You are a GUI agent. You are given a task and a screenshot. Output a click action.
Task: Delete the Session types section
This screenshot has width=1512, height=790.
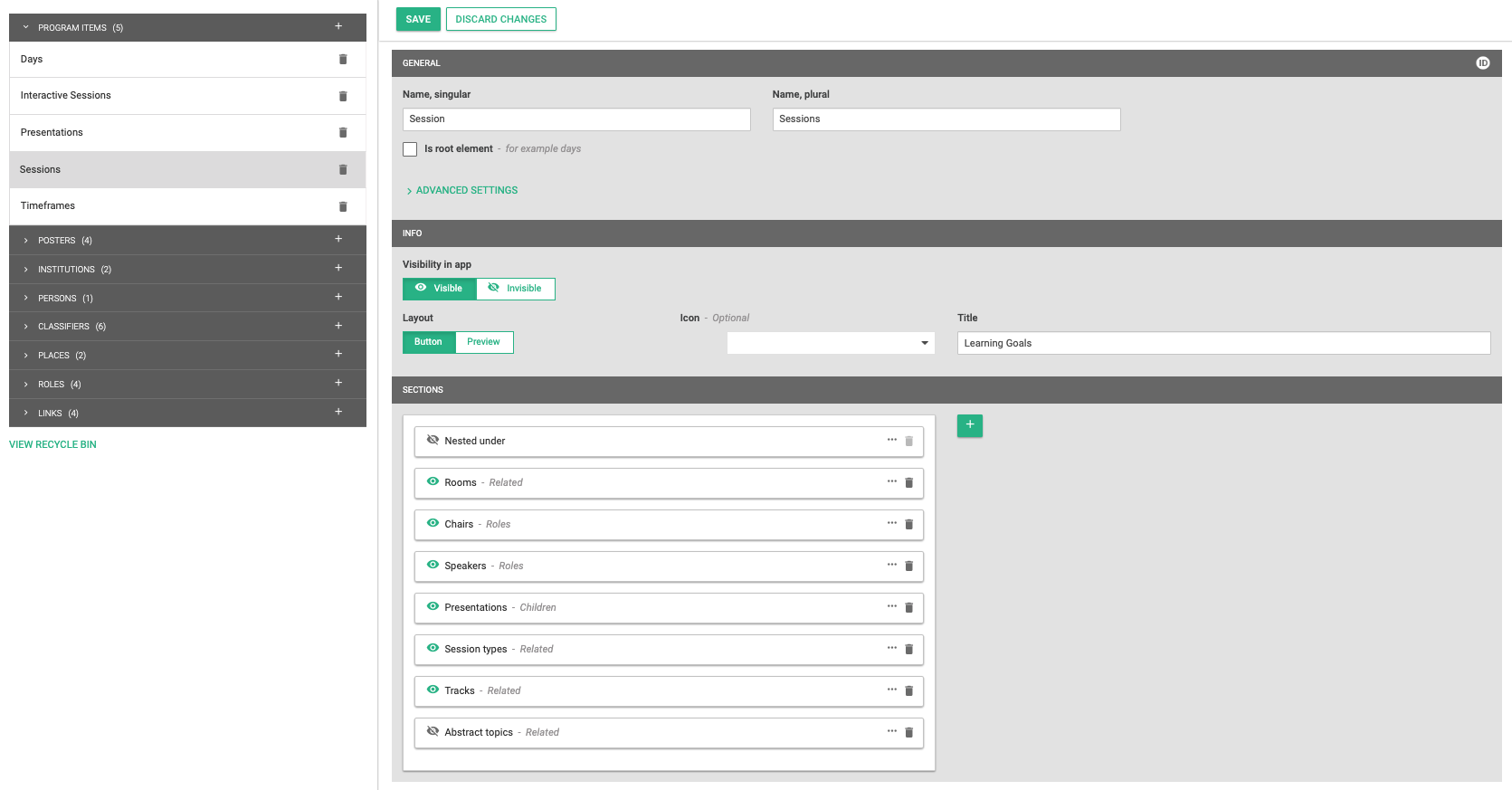(909, 650)
